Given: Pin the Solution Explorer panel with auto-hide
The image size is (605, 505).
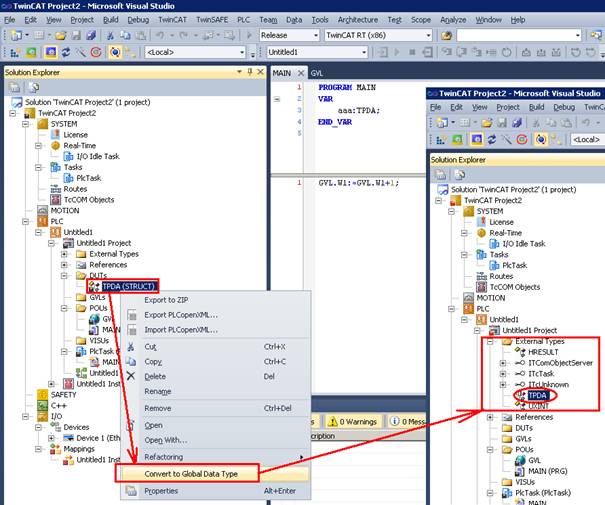Looking at the screenshot, I should (x=249, y=72).
